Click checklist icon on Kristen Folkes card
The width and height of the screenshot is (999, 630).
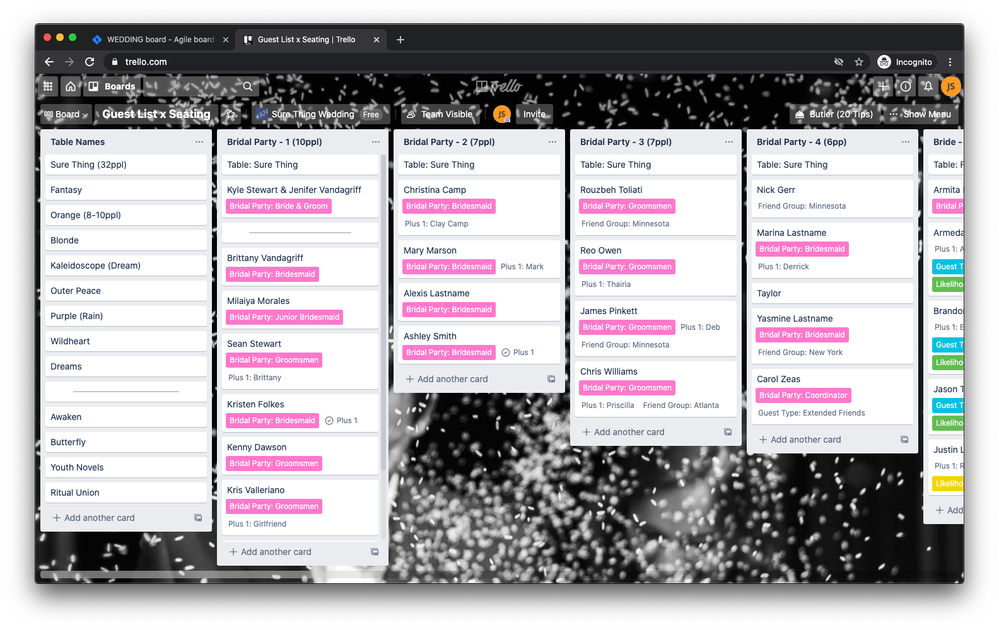[329, 420]
